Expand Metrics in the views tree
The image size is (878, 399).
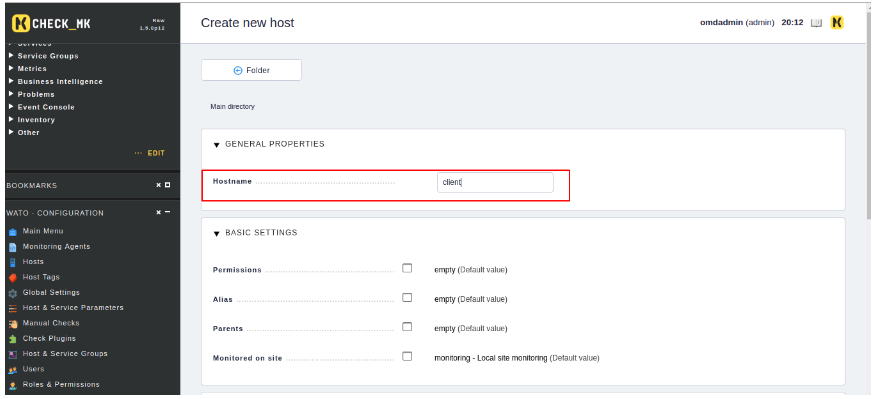[x=11, y=68]
